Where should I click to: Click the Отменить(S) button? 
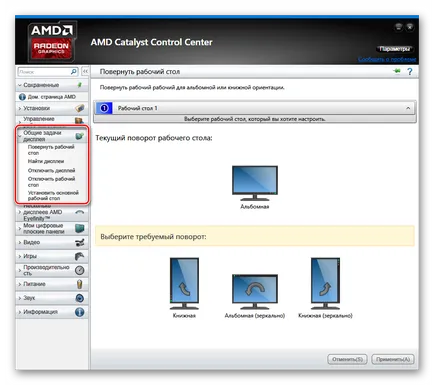click(347, 359)
